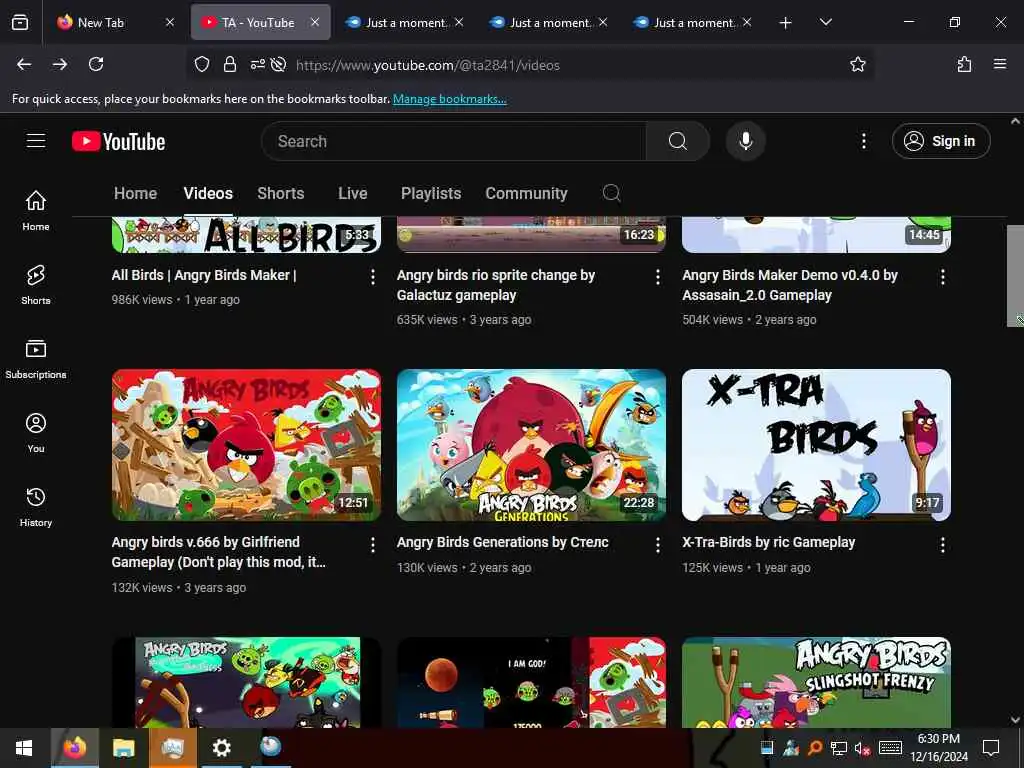Open Angry birds v.666 video title
The width and height of the screenshot is (1024, 768).
tap(218, 552)
